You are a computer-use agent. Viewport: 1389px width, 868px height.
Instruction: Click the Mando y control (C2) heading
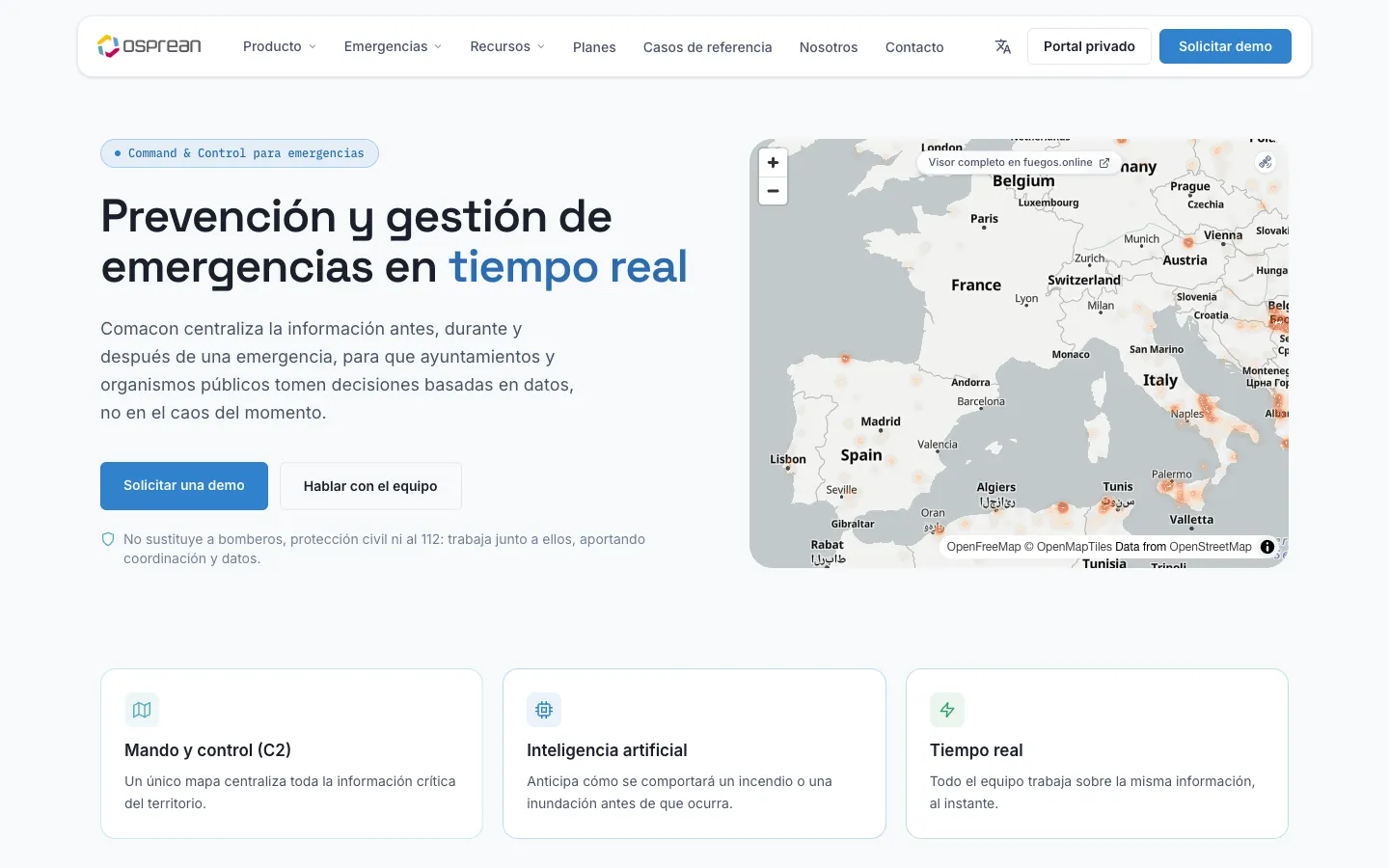coord(207,750)
